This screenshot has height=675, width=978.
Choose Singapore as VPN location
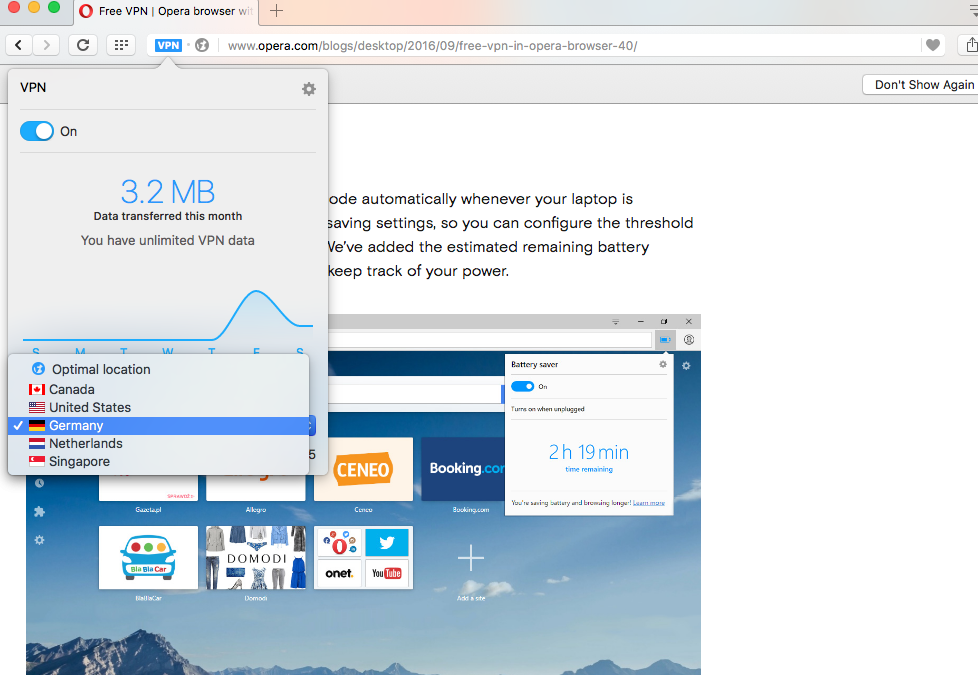tap(158, 462)
